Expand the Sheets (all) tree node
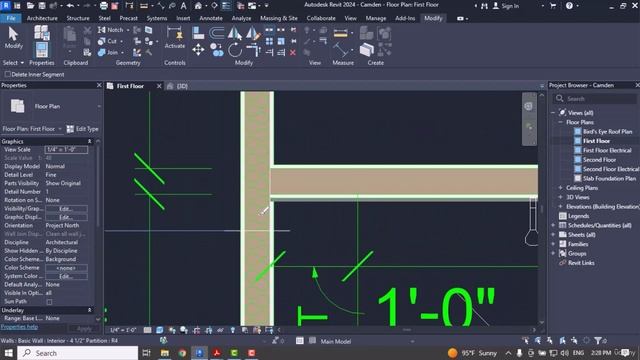The width and height of the screenshot is (640, 360). pos(553,235)
